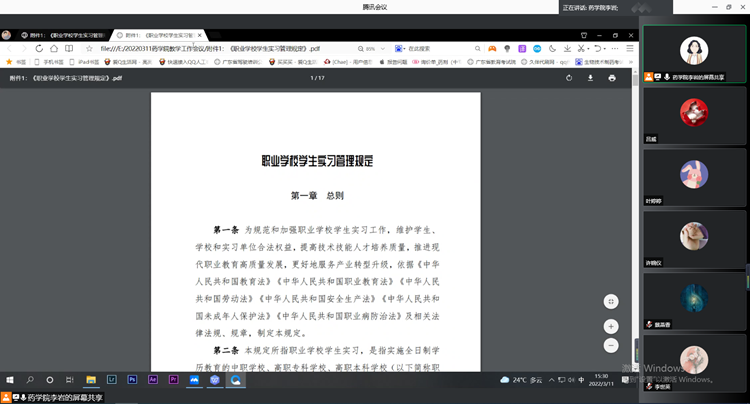Rotate the PDF document
The height and width of the screenshot is (404, 750).
(569, 78)
